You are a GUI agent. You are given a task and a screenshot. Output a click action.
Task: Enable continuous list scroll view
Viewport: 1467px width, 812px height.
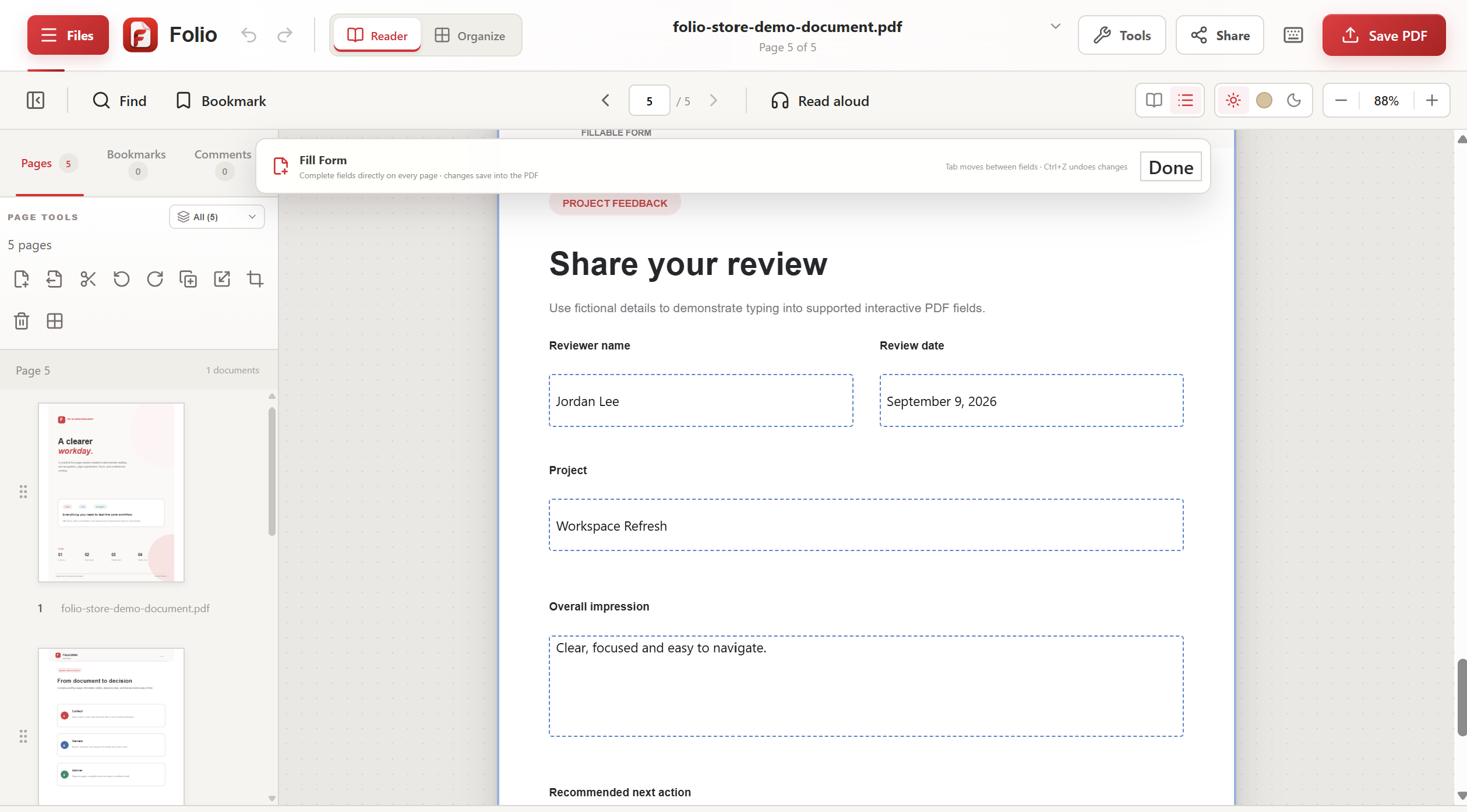pos(1185,100)
